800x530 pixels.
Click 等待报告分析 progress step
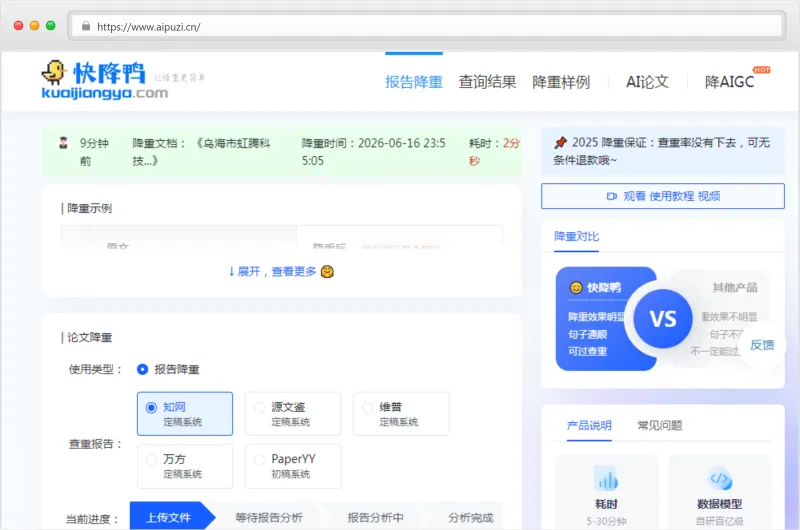click(x=269, y=518)
